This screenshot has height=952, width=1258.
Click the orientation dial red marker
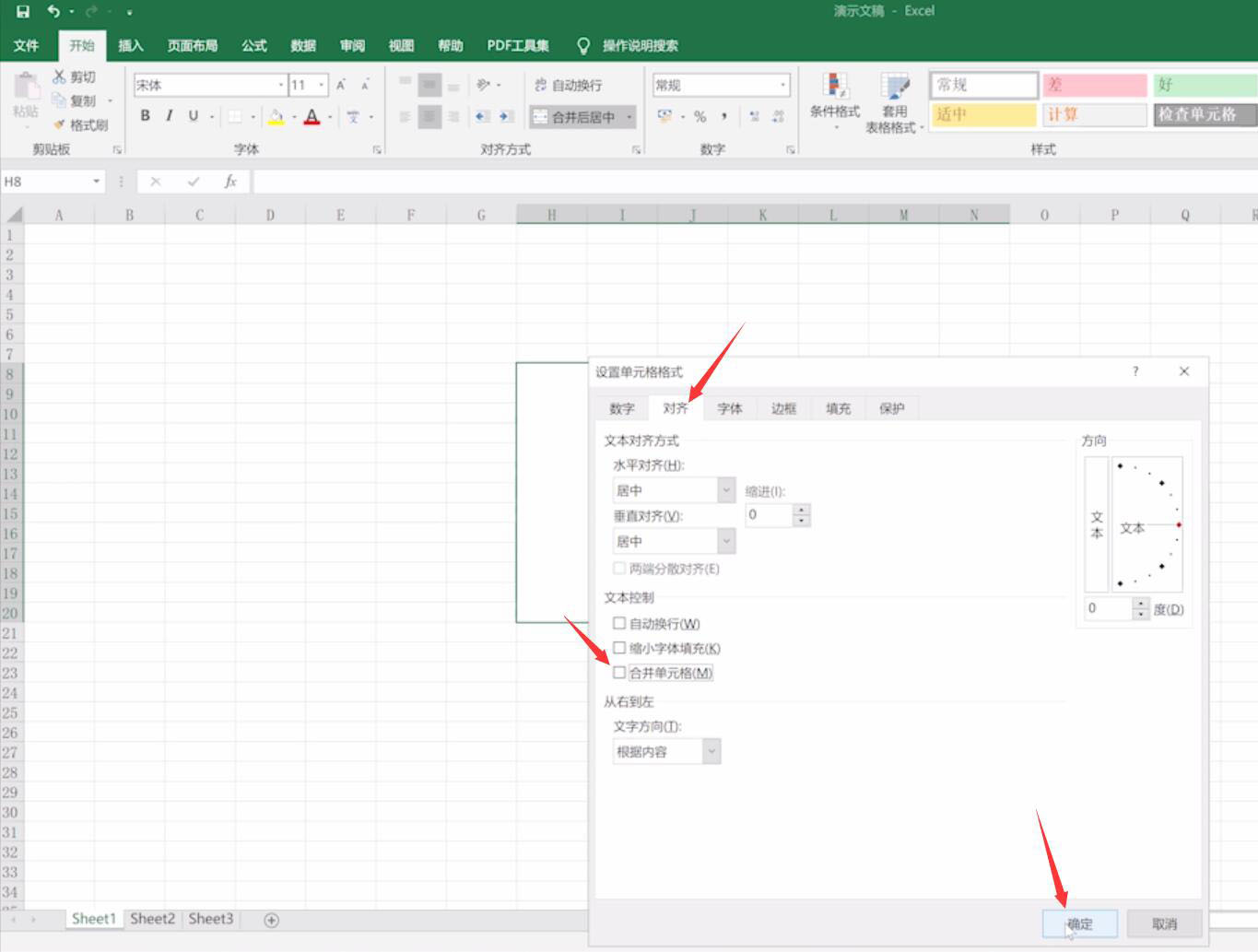point(1179,524)
